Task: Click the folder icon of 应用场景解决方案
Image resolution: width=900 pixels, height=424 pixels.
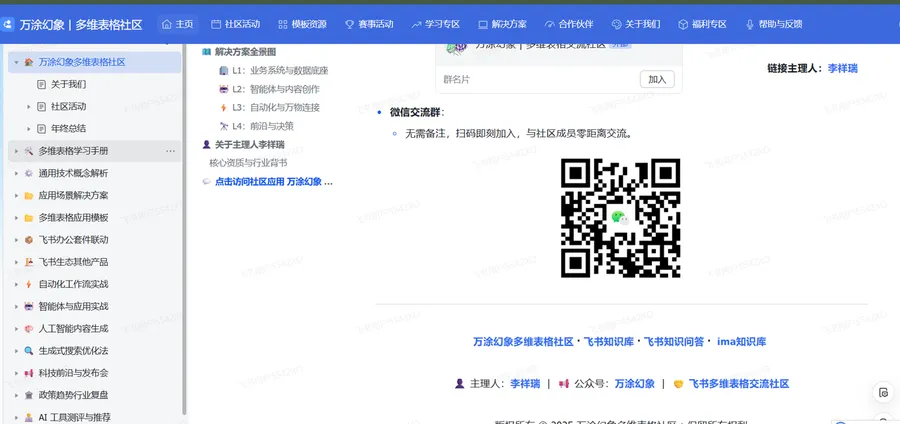Action: pyautogui.click(x=29, y=196)
